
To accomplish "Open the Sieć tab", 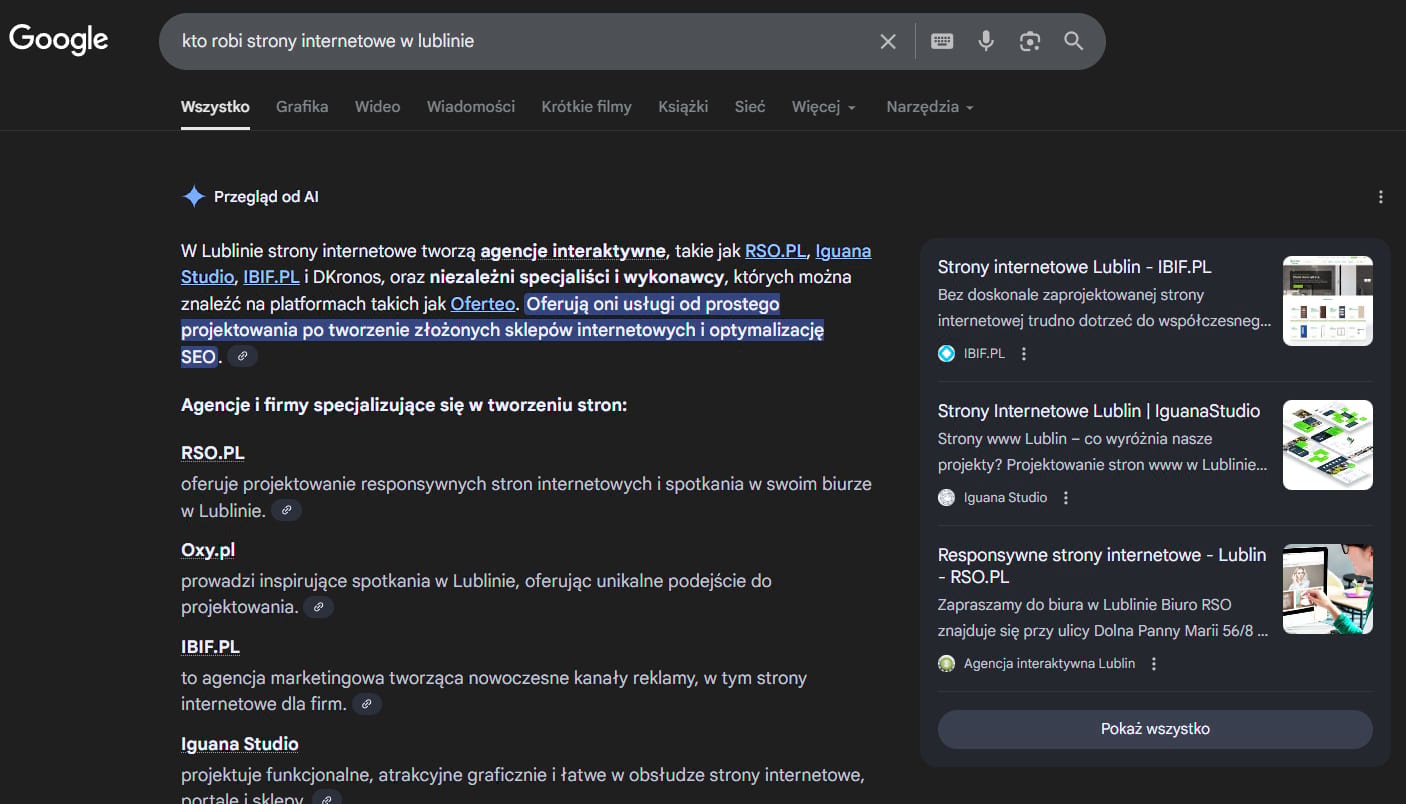I will click(x=750, y=107).
